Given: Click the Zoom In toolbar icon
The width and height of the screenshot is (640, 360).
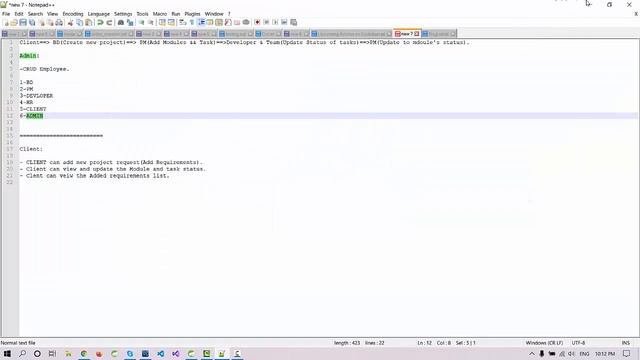Looking at the screenshot, I should coord(141,22).
